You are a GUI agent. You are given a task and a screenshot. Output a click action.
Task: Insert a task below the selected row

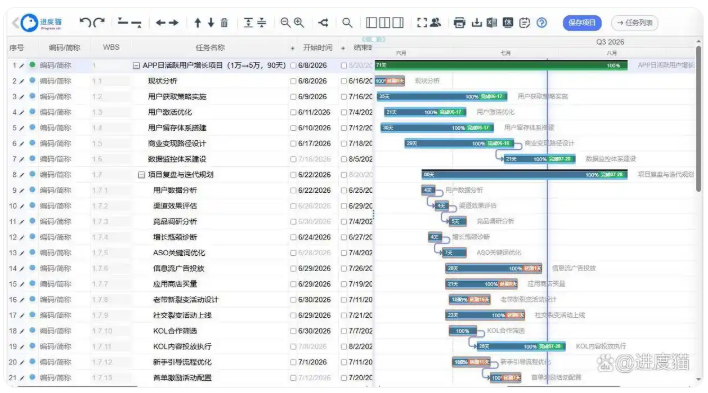pos(136,23)
